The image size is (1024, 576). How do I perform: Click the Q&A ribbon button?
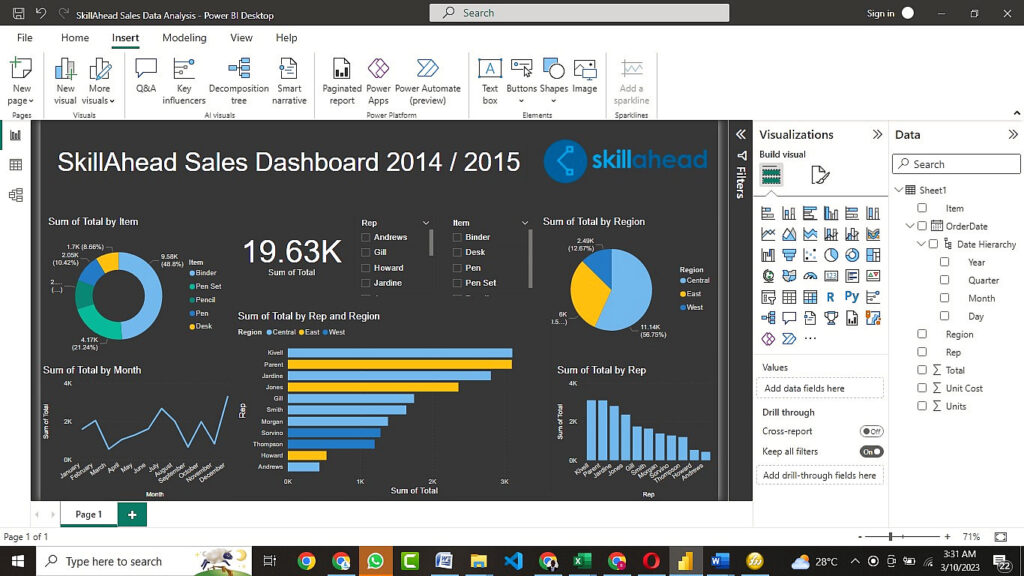click(146, 76)
